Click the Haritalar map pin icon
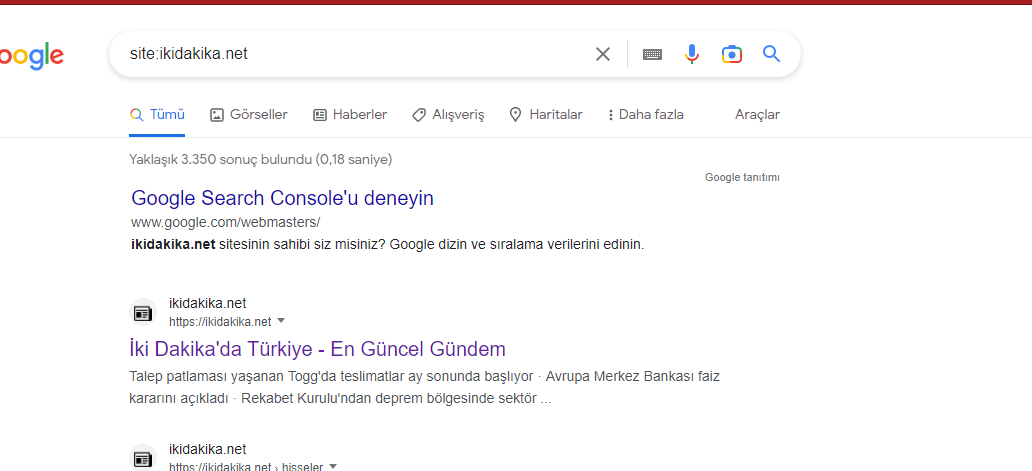The height and width of the screenshot is (471, 1032). coord(516,115)
